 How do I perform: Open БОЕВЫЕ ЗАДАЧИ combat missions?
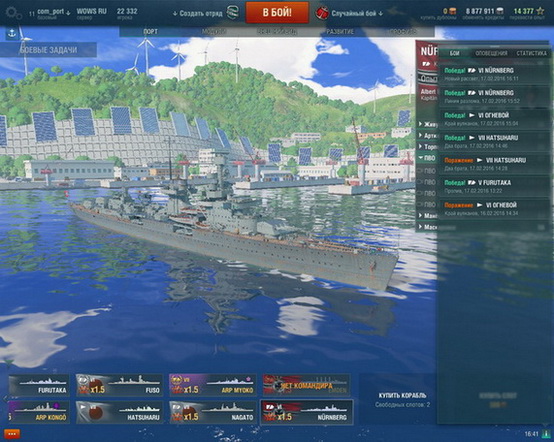tap(48, 50)
